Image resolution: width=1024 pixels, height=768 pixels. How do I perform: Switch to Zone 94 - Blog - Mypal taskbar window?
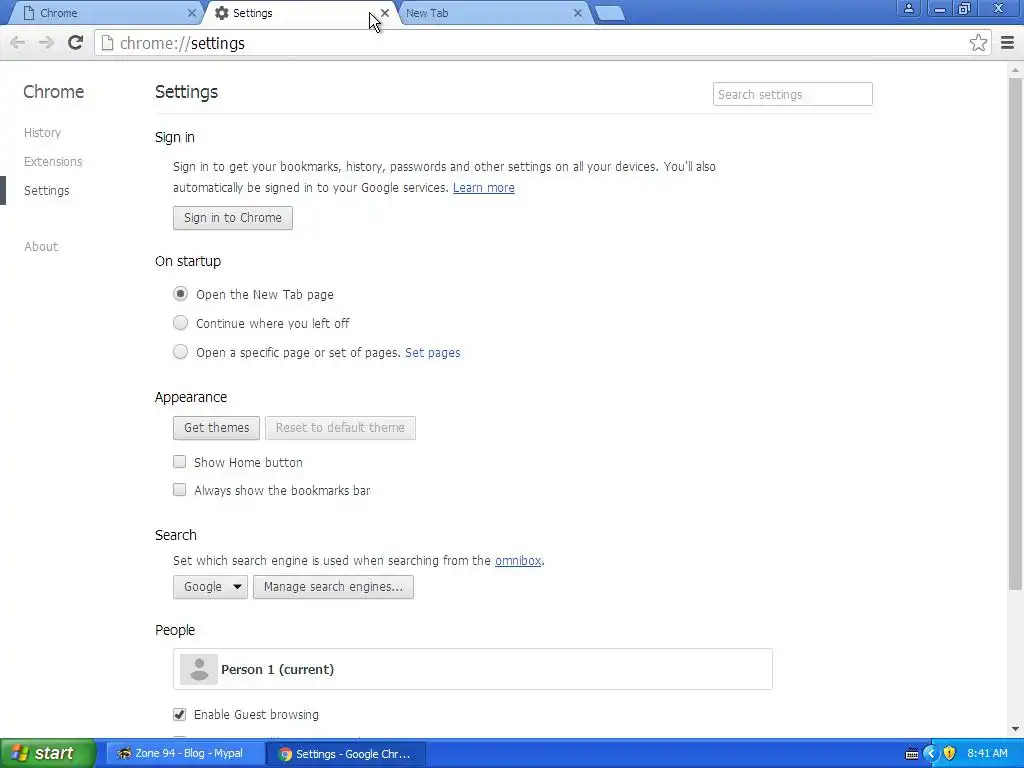pos(183,754)
